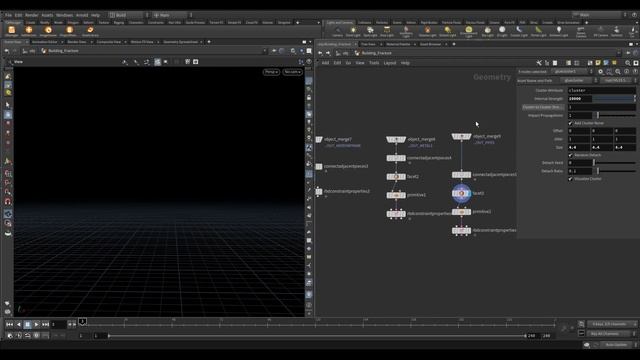Click the Internal Strength value field
640x360 pixels.
point(580,99)
